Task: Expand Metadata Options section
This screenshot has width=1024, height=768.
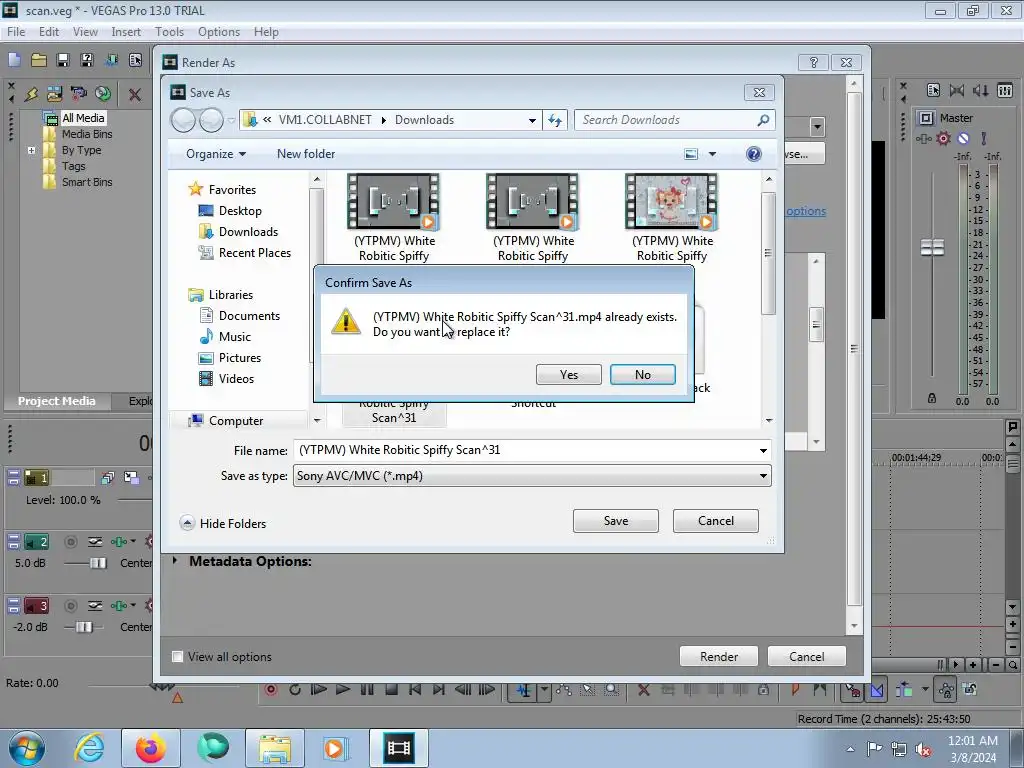Action: point(175,561)
